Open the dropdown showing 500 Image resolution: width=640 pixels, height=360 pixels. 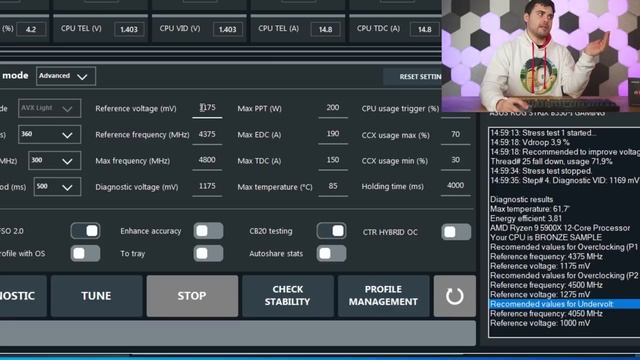57,187
